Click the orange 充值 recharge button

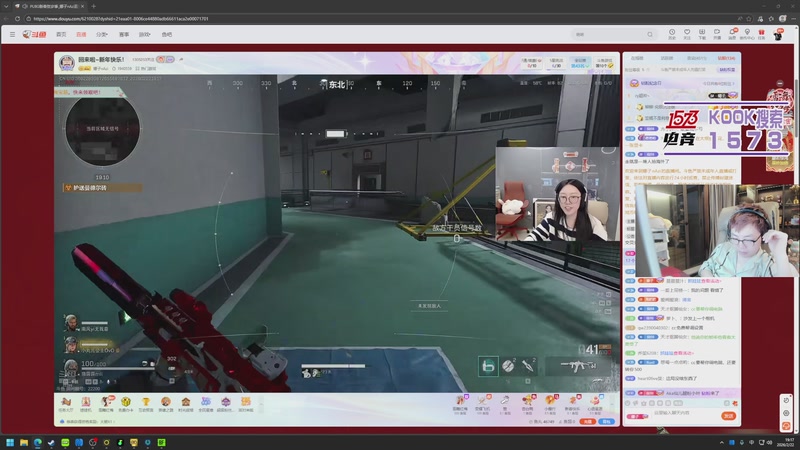coord(588,421)
